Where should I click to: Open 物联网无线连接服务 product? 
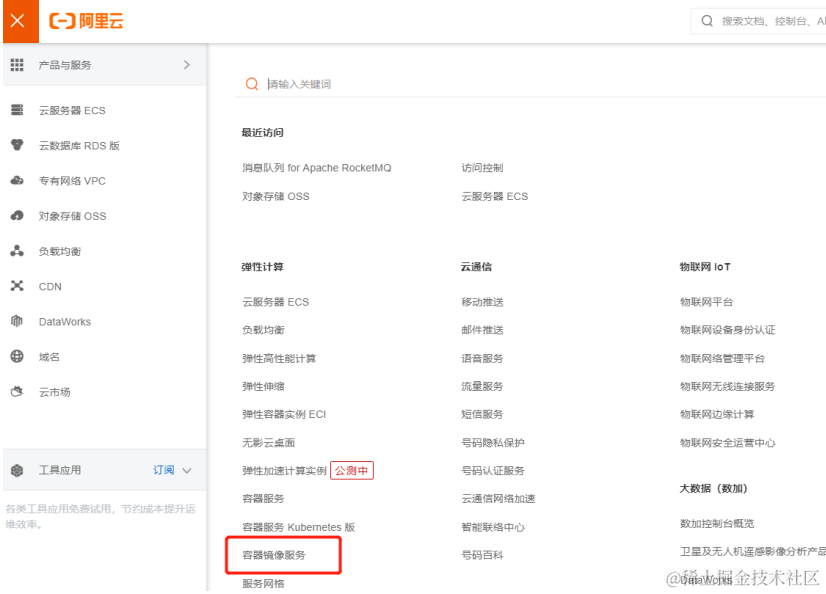point(727,387)
